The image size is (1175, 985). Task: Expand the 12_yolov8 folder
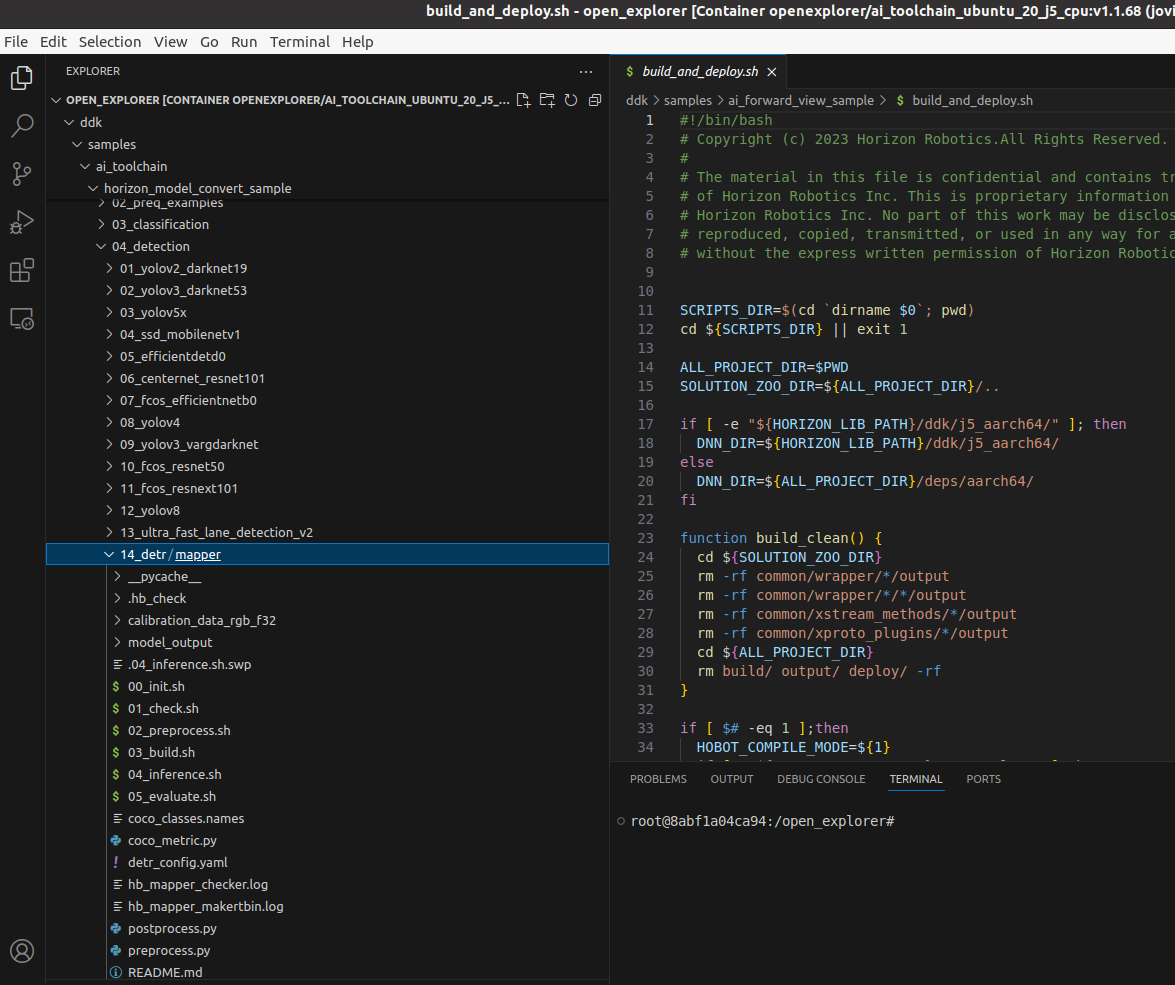point(150,510)
